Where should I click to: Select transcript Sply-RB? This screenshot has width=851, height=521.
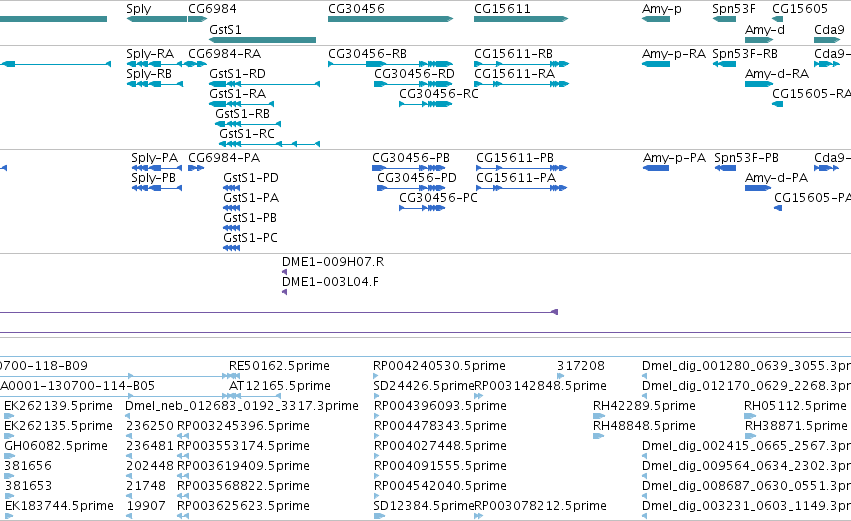coord(154,84)
